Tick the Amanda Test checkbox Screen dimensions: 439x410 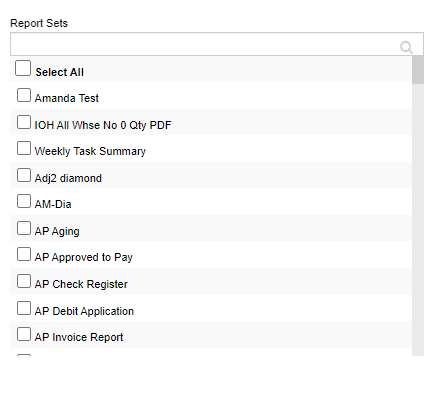[x=24, y=95]
